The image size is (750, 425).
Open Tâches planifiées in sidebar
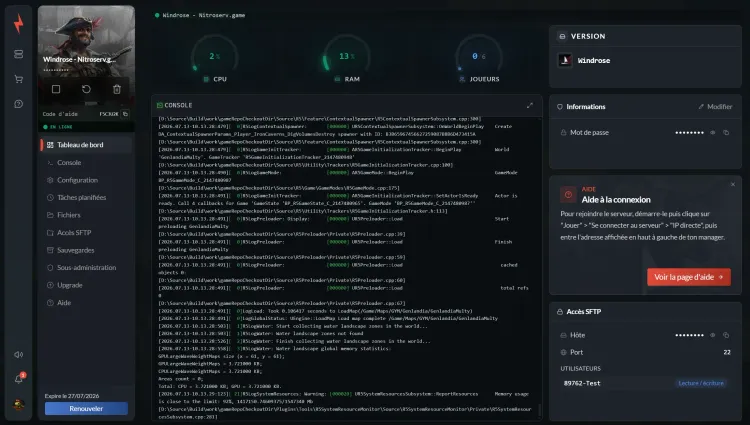[x=86, y=197]
